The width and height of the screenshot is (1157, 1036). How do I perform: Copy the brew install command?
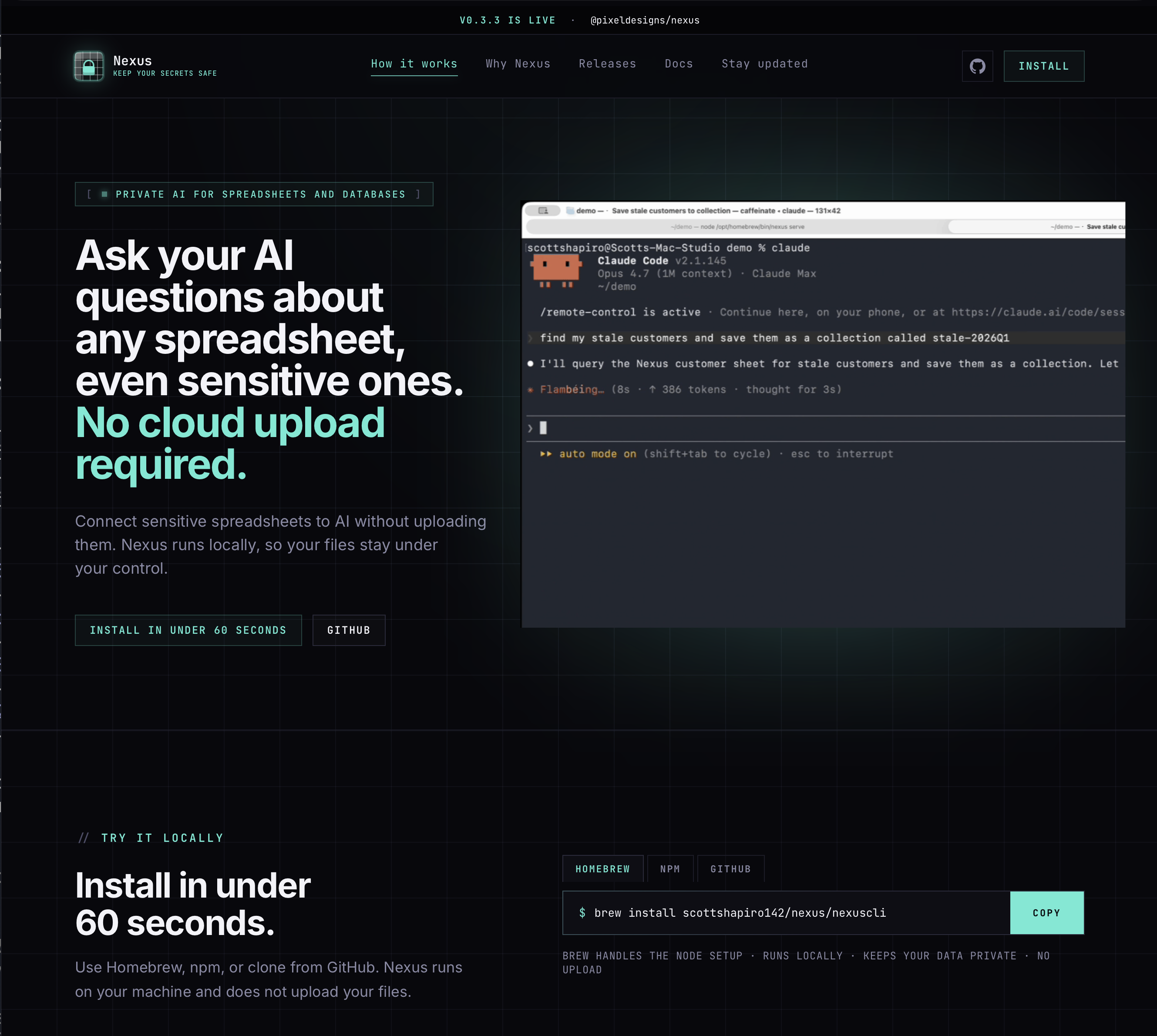[1046, 912]
